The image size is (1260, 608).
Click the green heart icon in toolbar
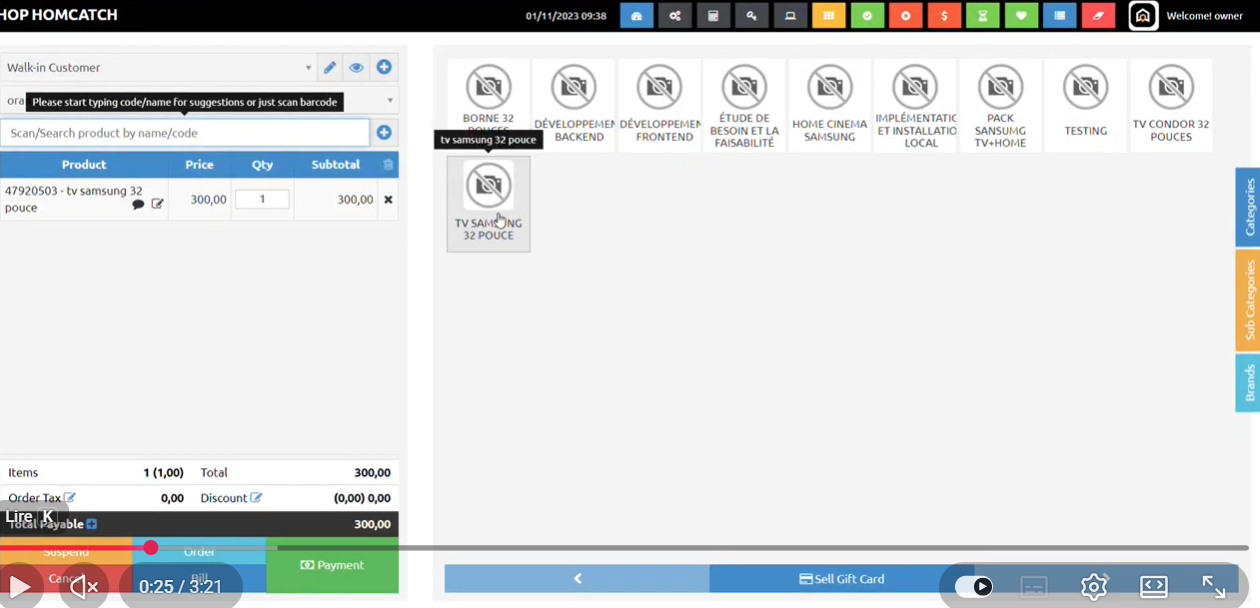[1021, 16]
